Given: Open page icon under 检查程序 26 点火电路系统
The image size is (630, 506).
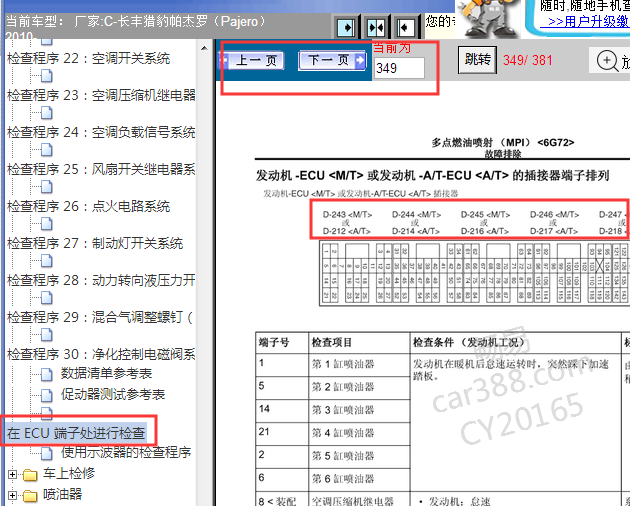Looking at the screenshot, I should (x=47, y=224).
